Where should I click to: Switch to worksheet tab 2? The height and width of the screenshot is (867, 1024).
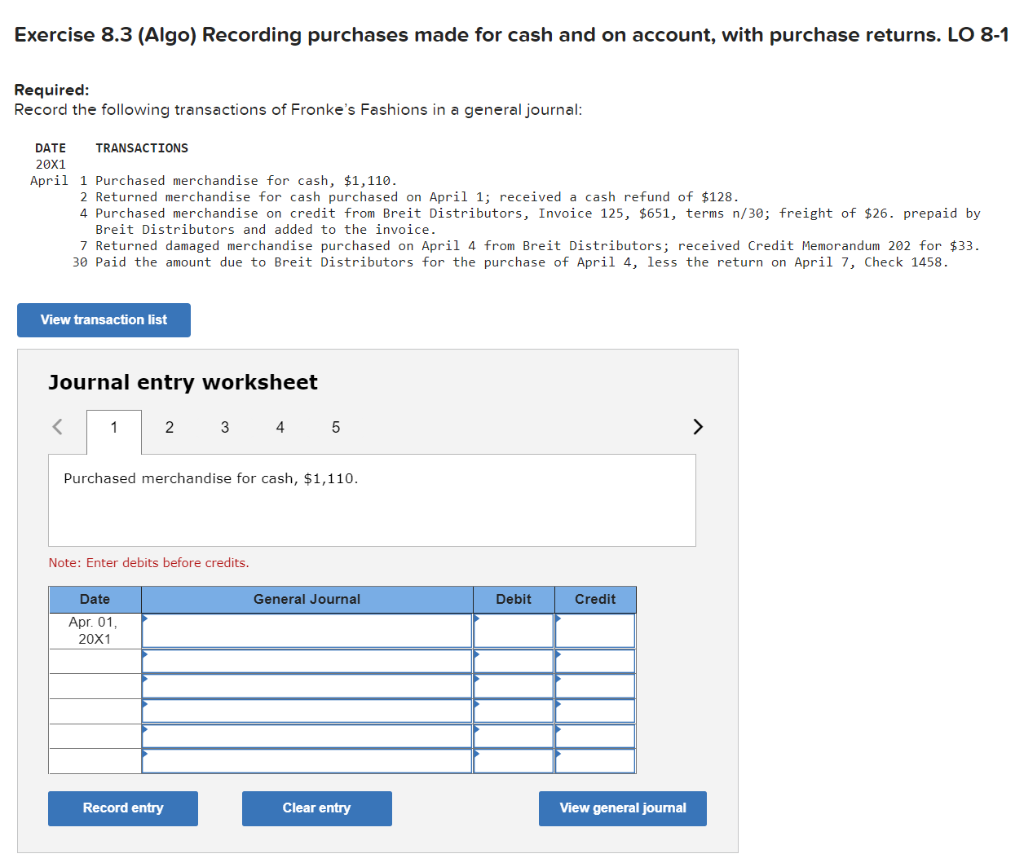click(169, 427)
